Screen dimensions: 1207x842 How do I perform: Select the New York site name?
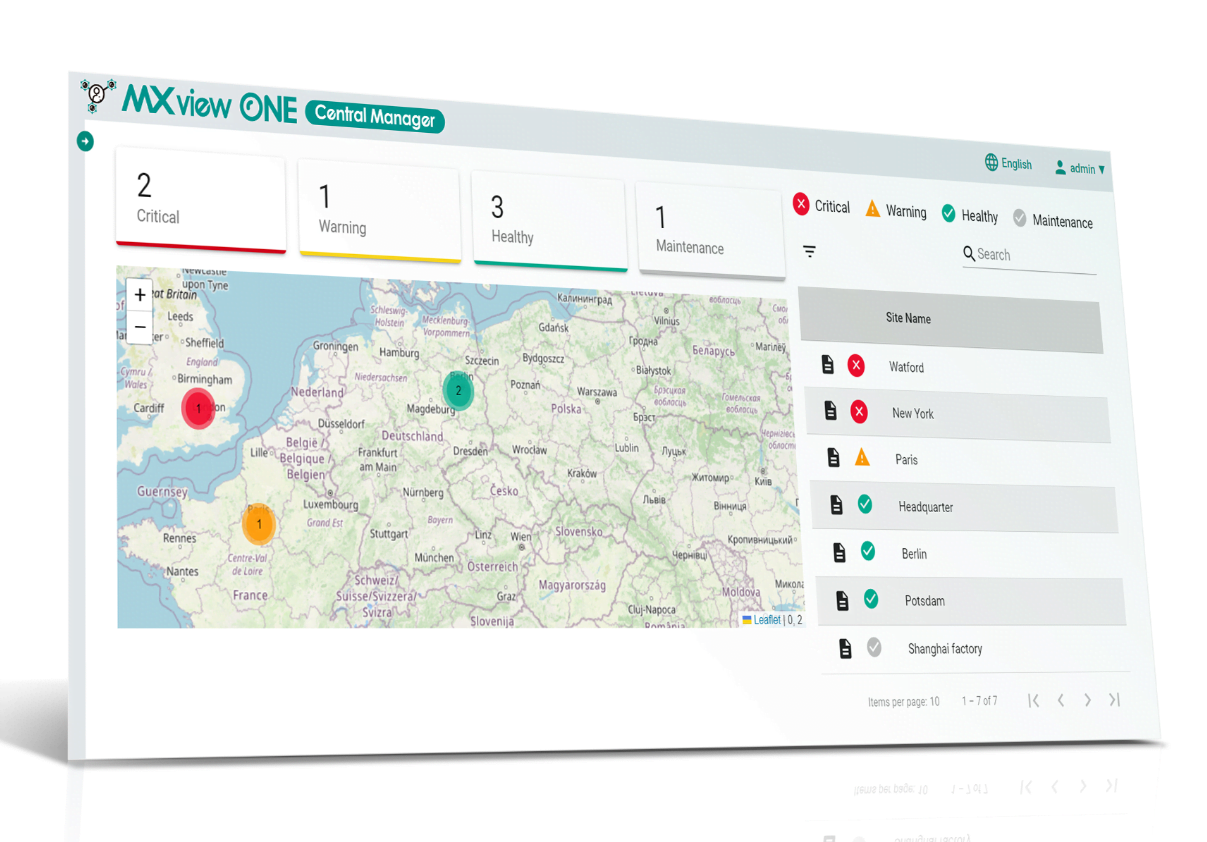pyautogui.click(x=913, y=413)
